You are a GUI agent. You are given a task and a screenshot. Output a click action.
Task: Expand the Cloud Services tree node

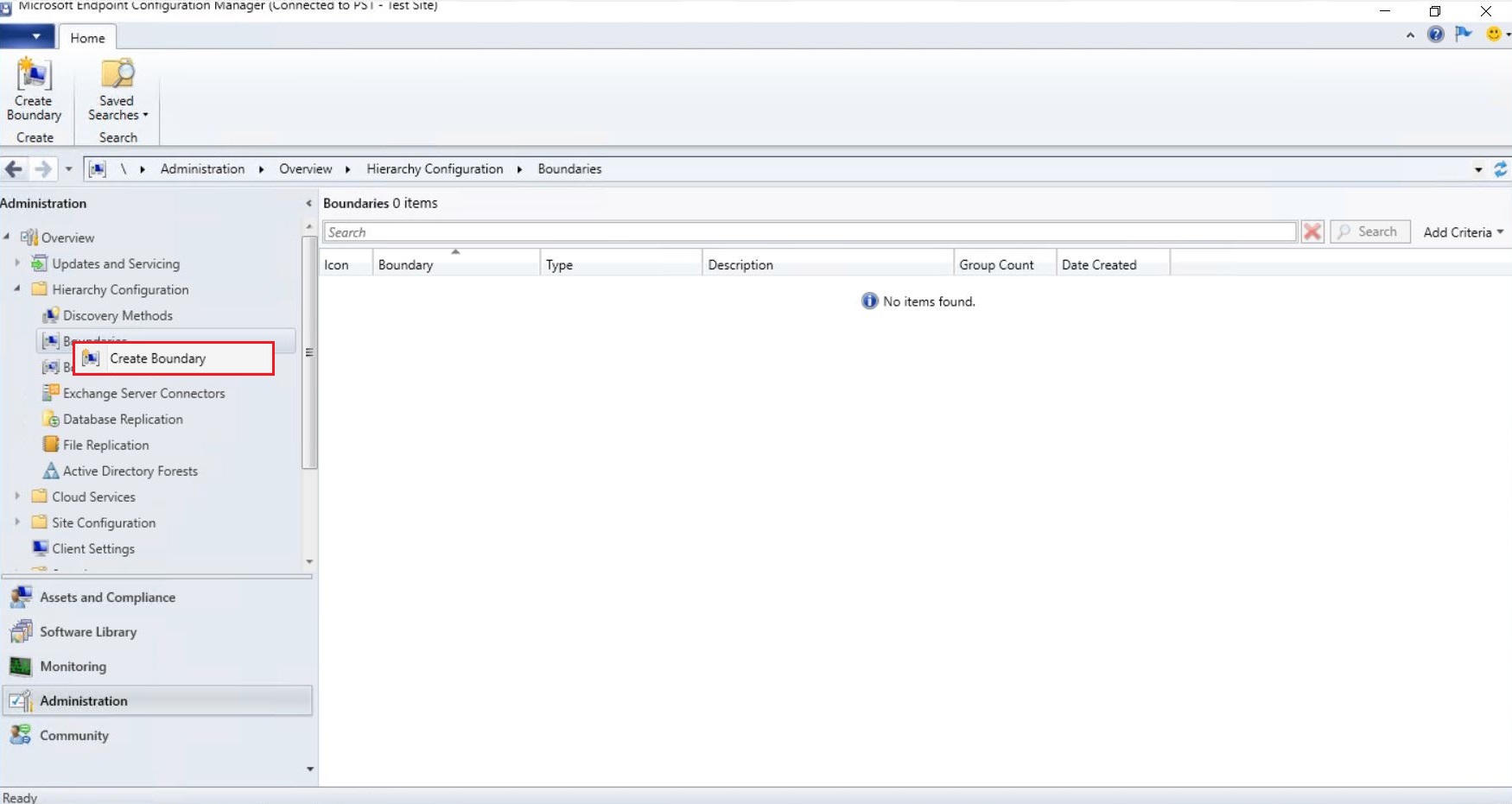[x=17, y=497]
